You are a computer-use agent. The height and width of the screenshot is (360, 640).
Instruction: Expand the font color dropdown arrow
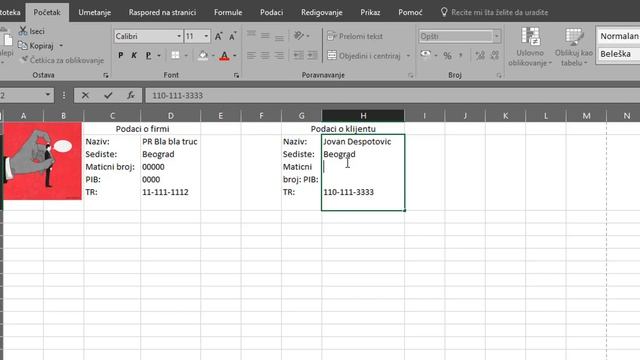click(235, 56)
